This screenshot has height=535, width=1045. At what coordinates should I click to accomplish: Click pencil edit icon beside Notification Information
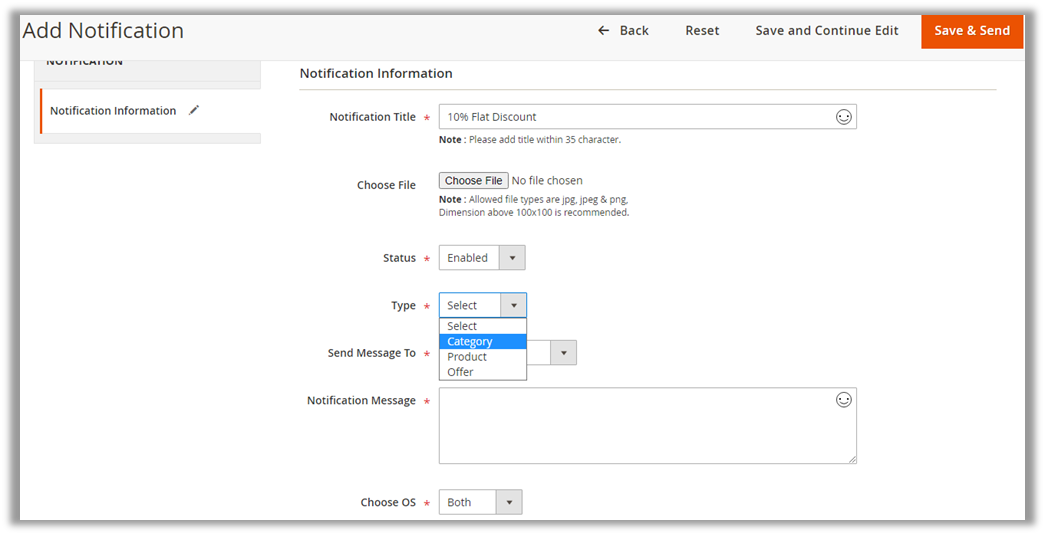tap(194, 110)
